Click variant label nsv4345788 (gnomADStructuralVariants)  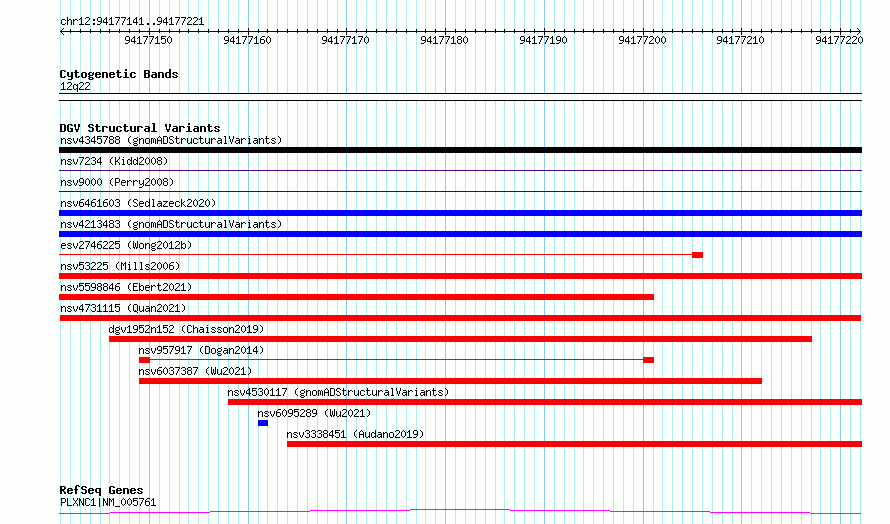pyautogui.click(x=171, y=140)
